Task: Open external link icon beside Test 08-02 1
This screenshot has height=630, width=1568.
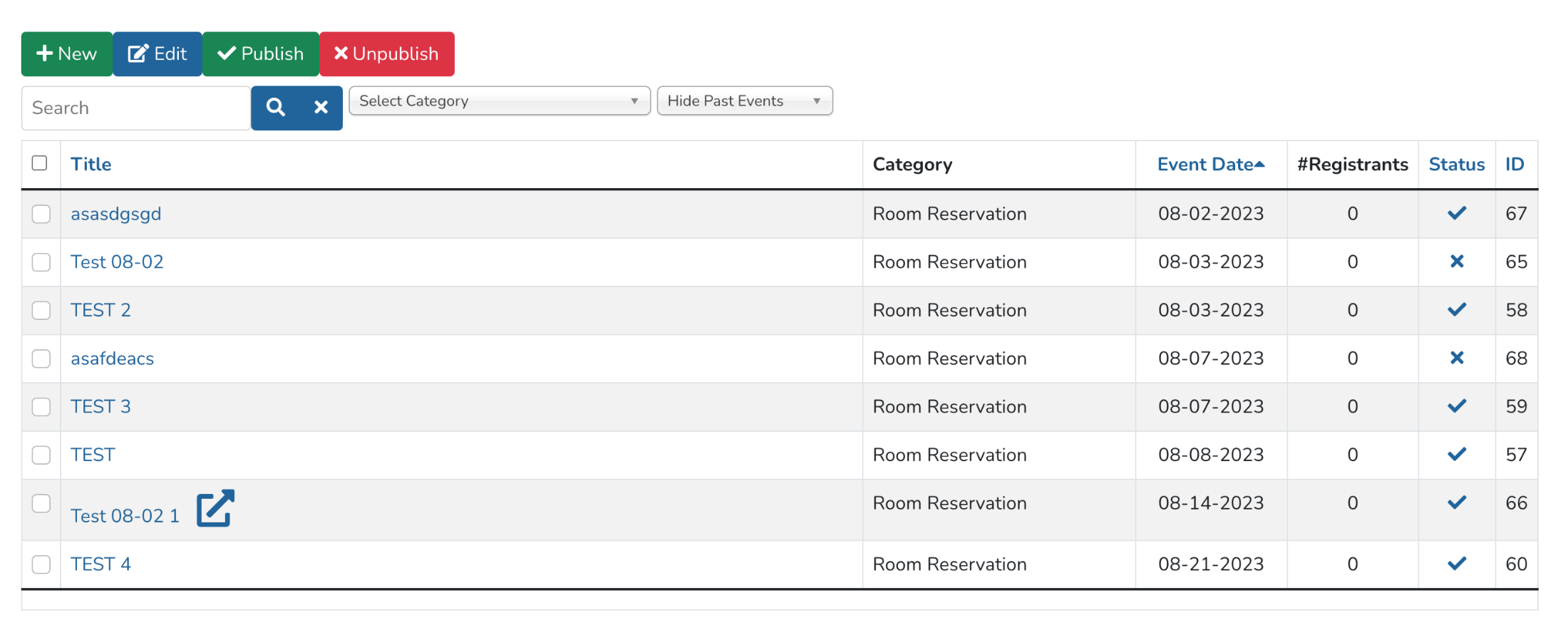Action: [215, 508]
